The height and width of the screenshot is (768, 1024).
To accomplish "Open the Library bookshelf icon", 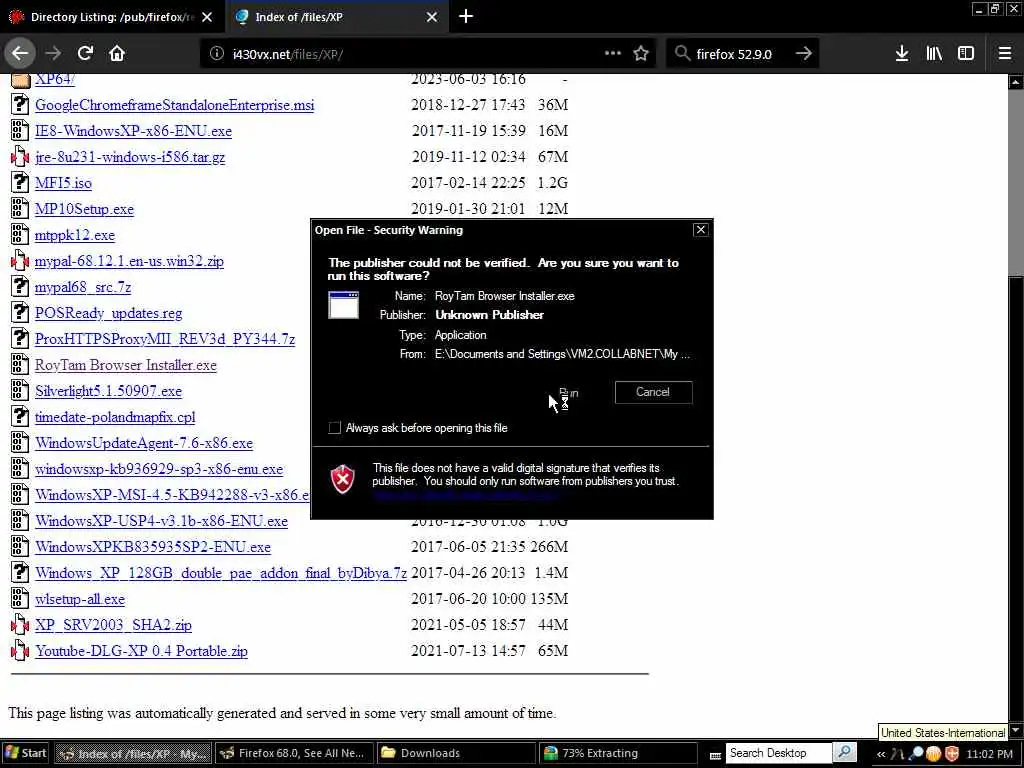I will point(934,54).
